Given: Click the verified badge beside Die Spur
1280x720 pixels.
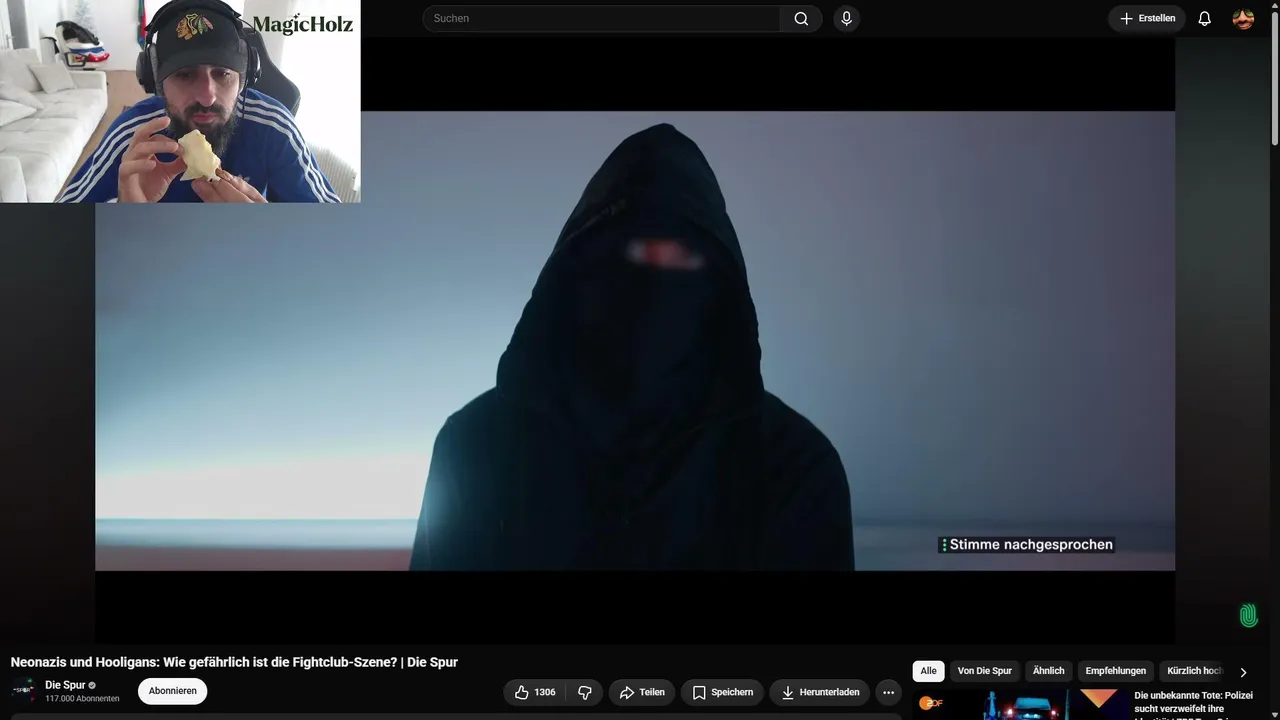Looking at the screenshot, I should coord(92,685).
